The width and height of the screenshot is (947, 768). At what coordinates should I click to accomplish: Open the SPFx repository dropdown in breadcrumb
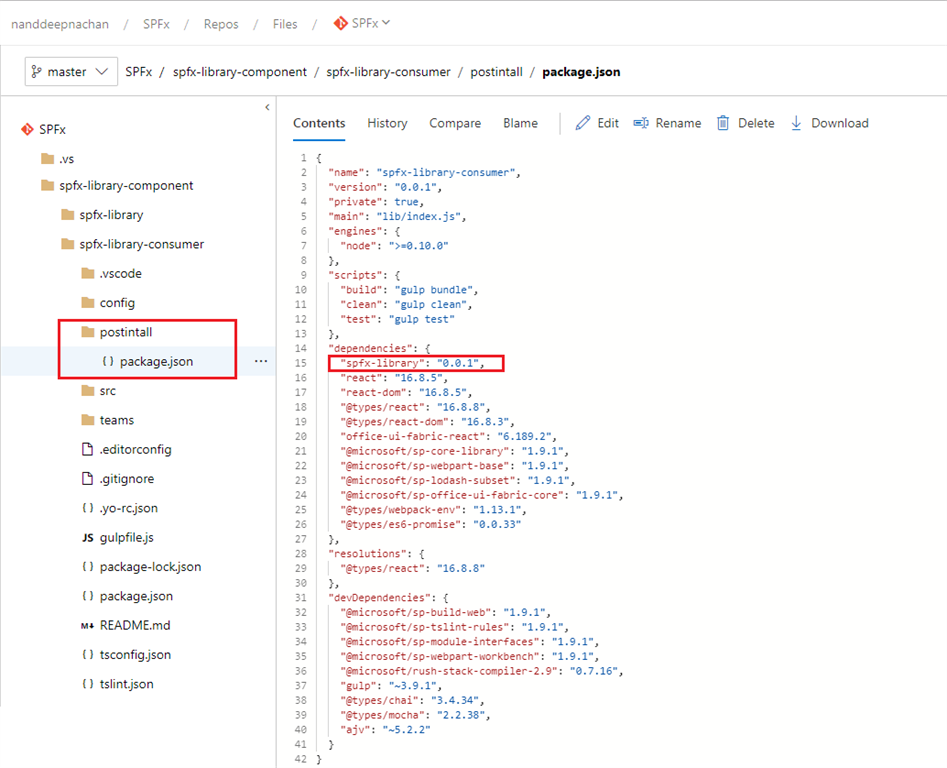(362, 23)
